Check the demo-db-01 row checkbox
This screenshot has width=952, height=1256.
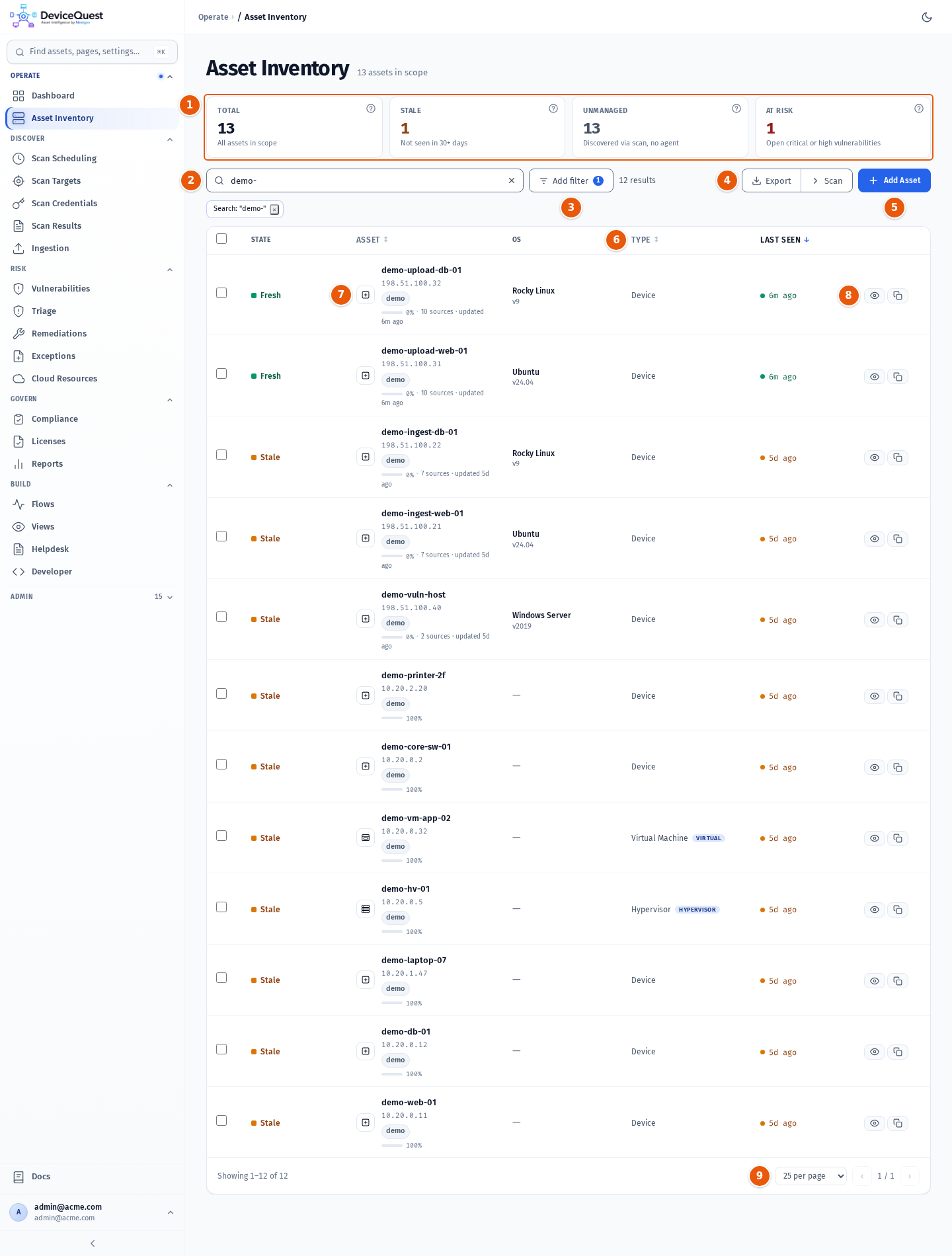tap(221, 1049)
